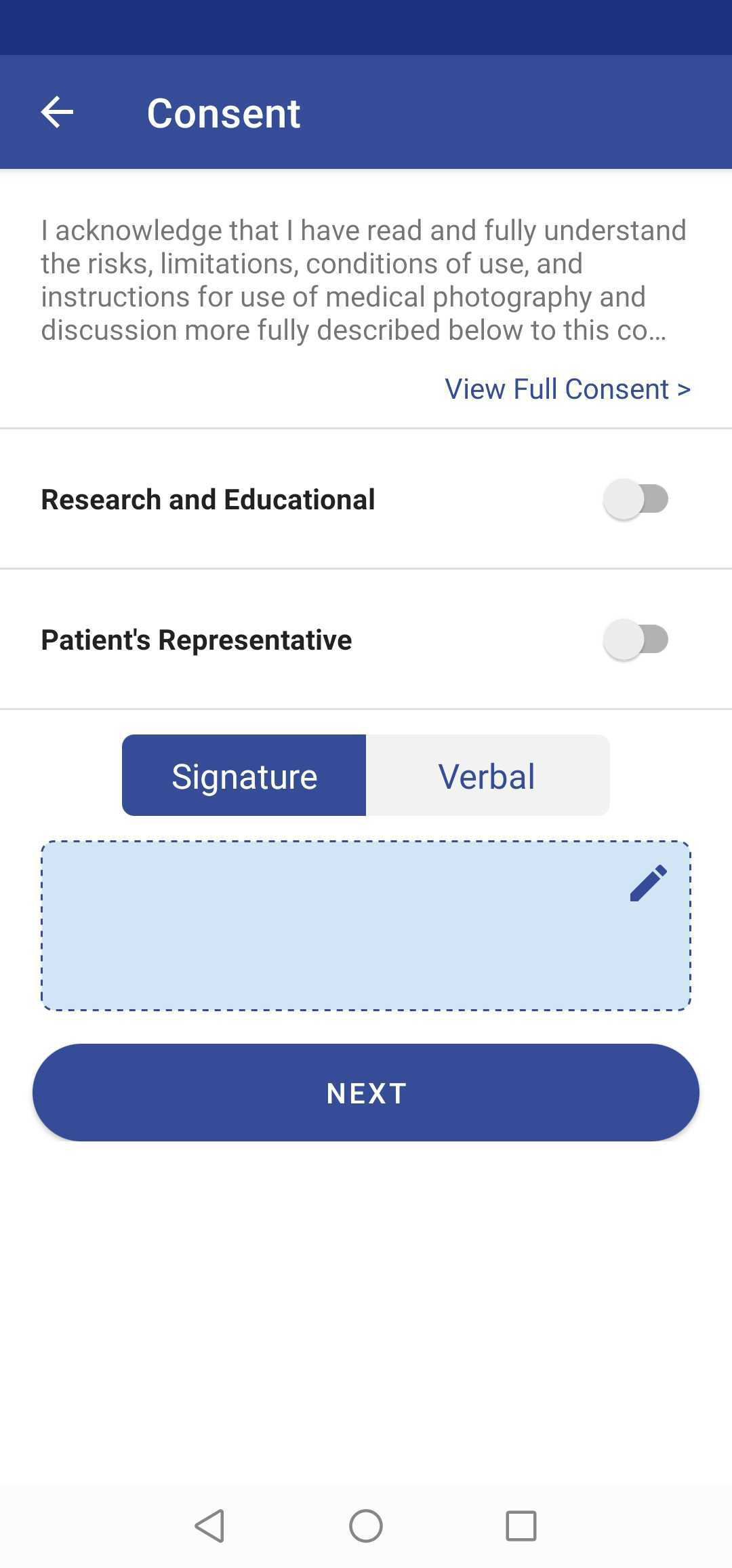Tap the Research and Educational label
732x1568 pixels.
pos(208,500)
